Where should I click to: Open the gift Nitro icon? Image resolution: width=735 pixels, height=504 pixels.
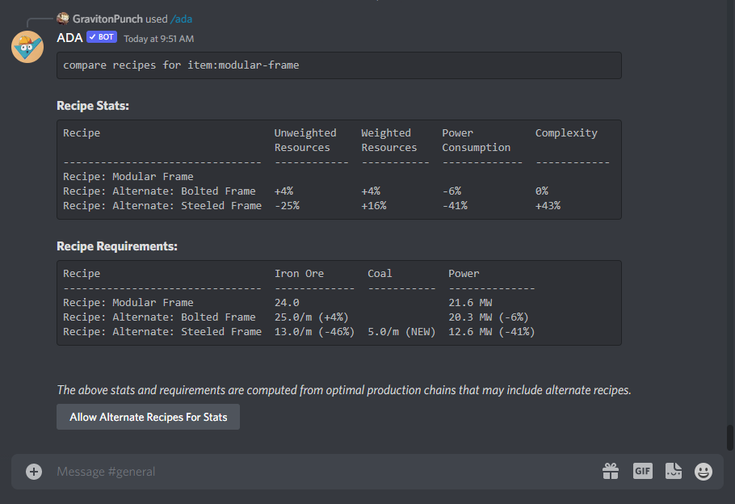(610, 471)
